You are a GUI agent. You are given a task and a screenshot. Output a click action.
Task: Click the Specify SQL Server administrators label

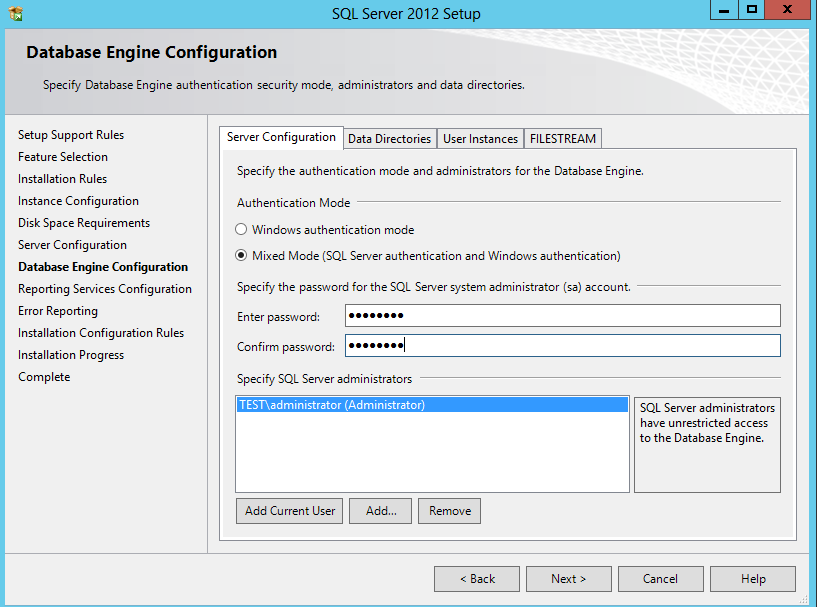[325, 379]
